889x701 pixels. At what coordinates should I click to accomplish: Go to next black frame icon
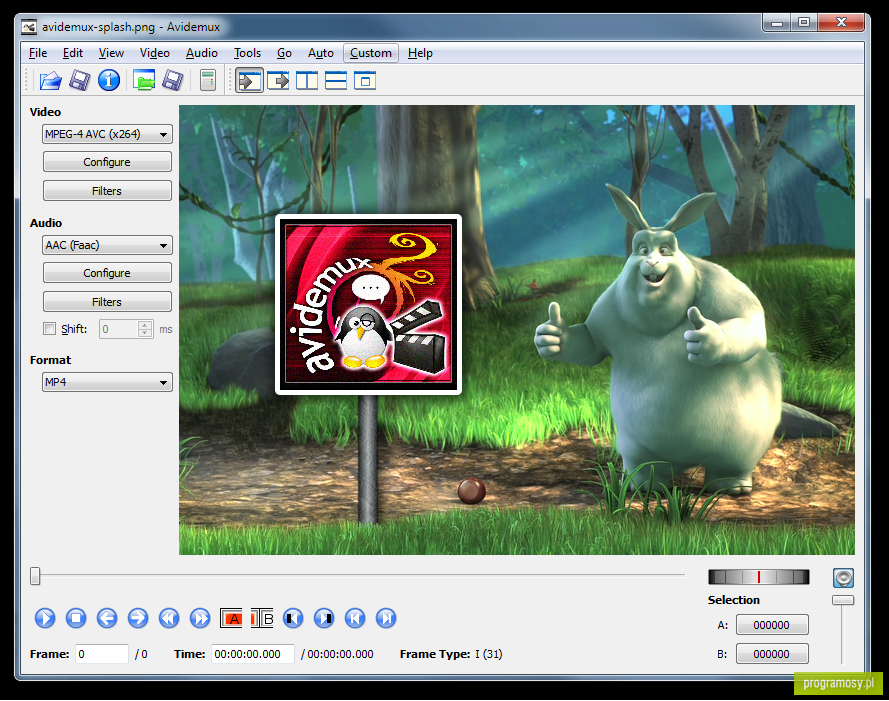pyautogui.click(x=324, y=618)
